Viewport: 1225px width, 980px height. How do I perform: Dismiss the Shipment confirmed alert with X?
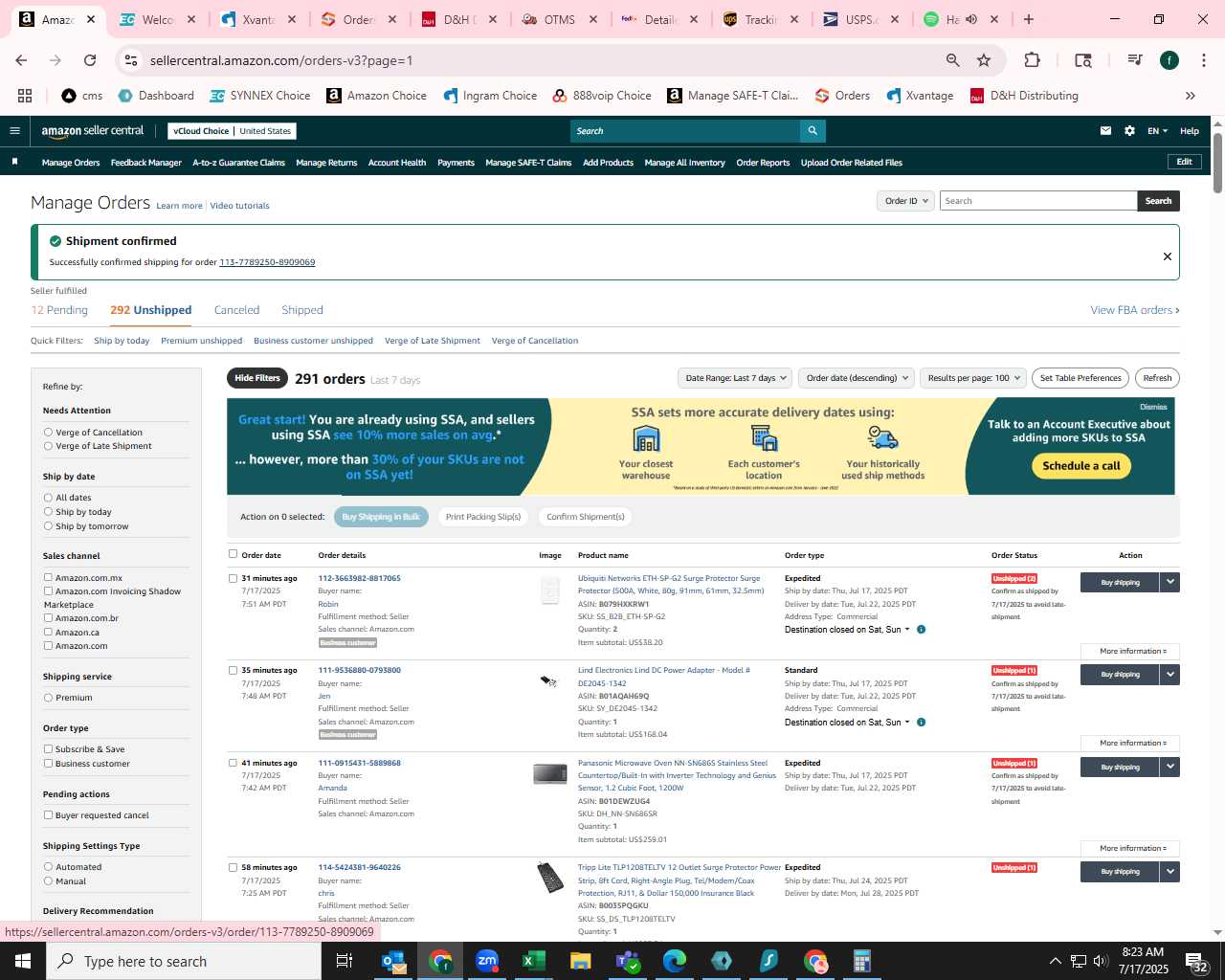coord(1167,256)
